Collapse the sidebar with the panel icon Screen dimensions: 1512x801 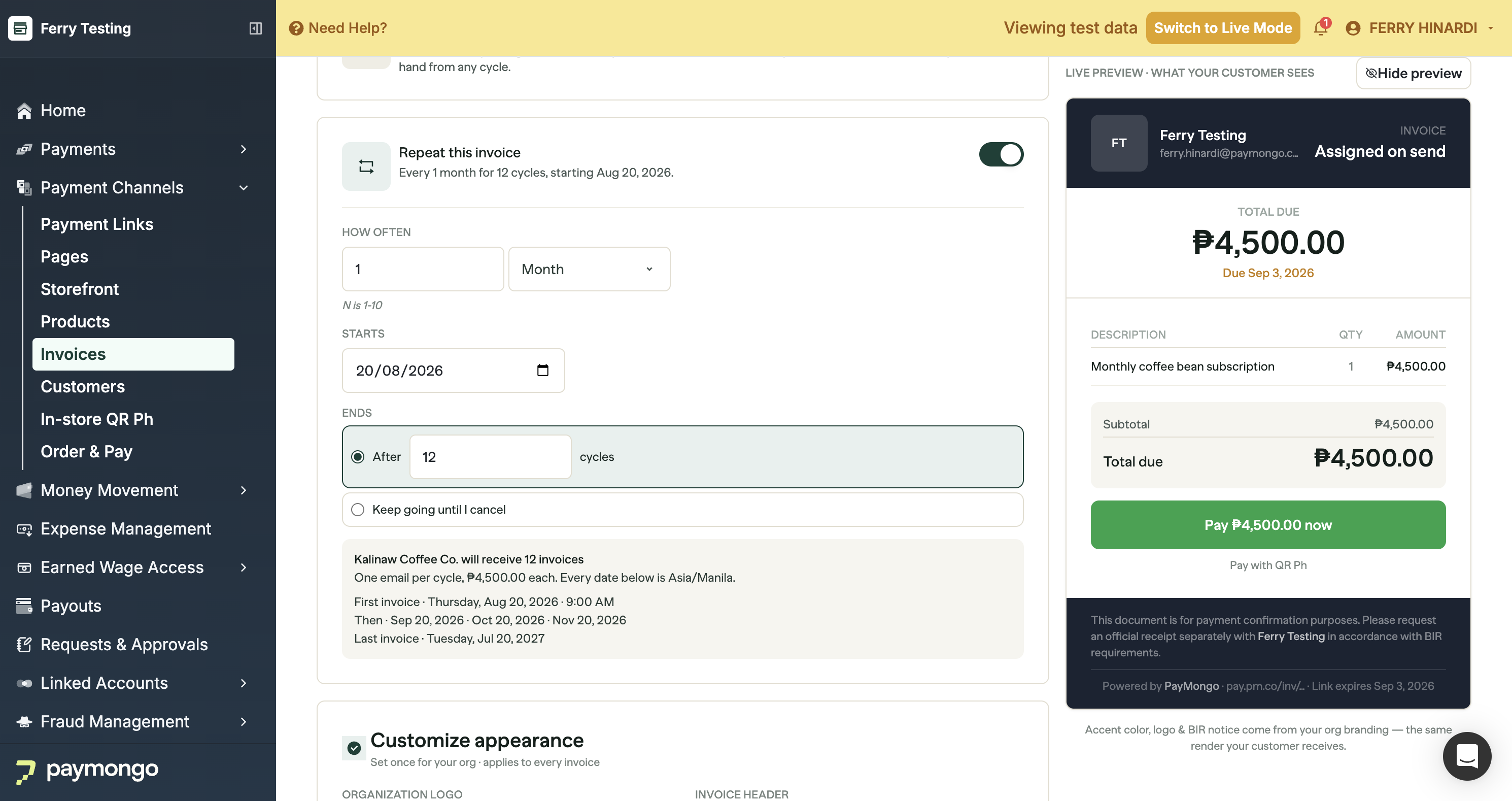click(x=255, y=28)
